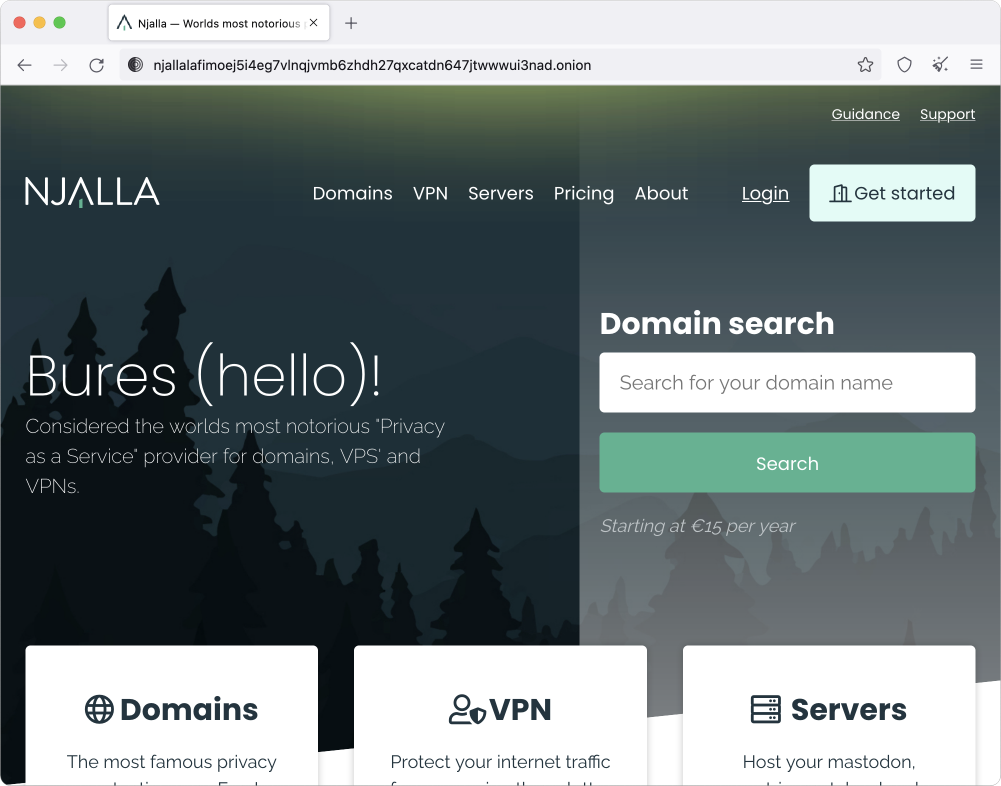Open the Servers navigation item

(x=500, y=193)
